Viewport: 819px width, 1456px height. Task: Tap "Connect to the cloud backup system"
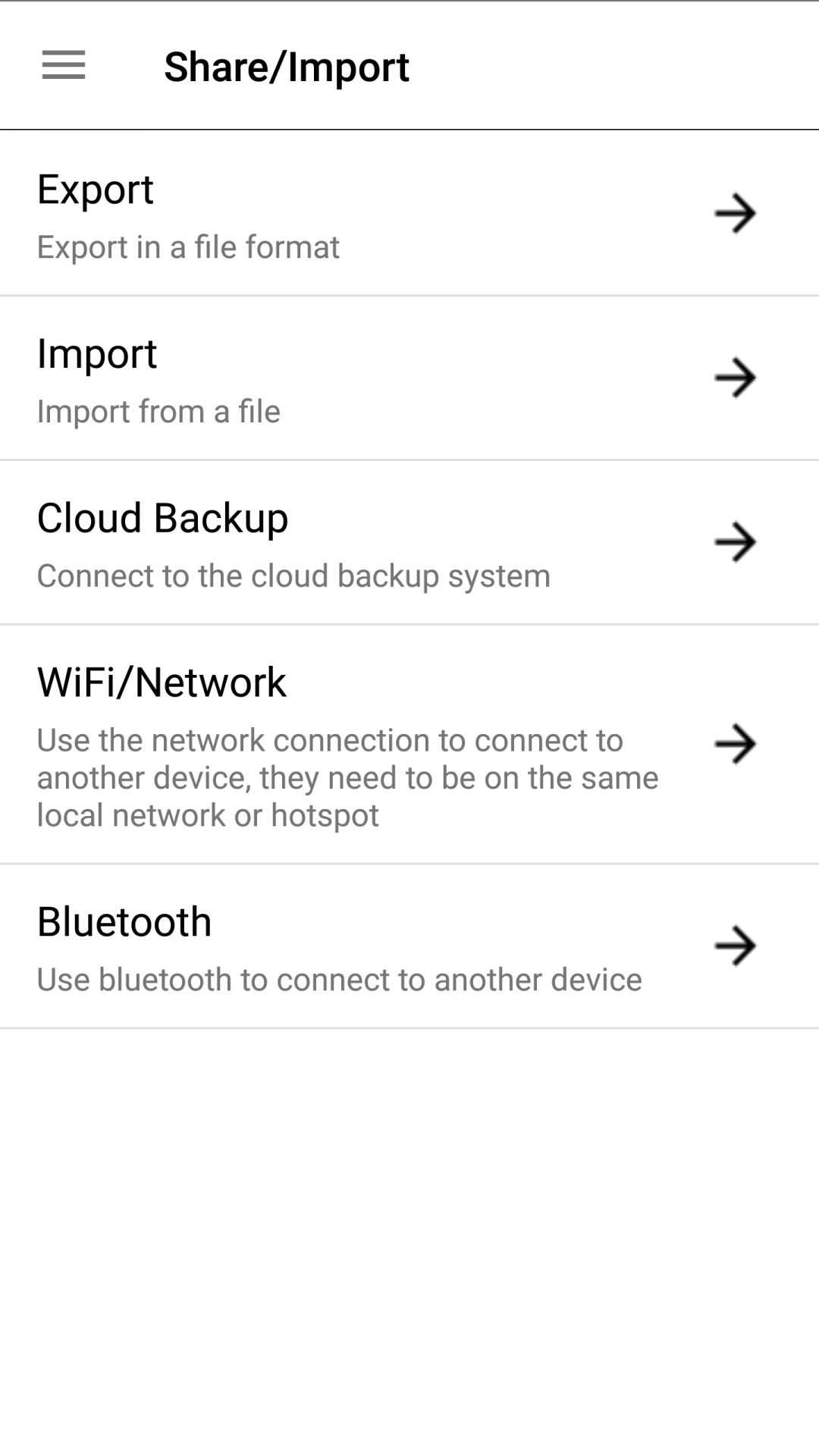[293, 576]
